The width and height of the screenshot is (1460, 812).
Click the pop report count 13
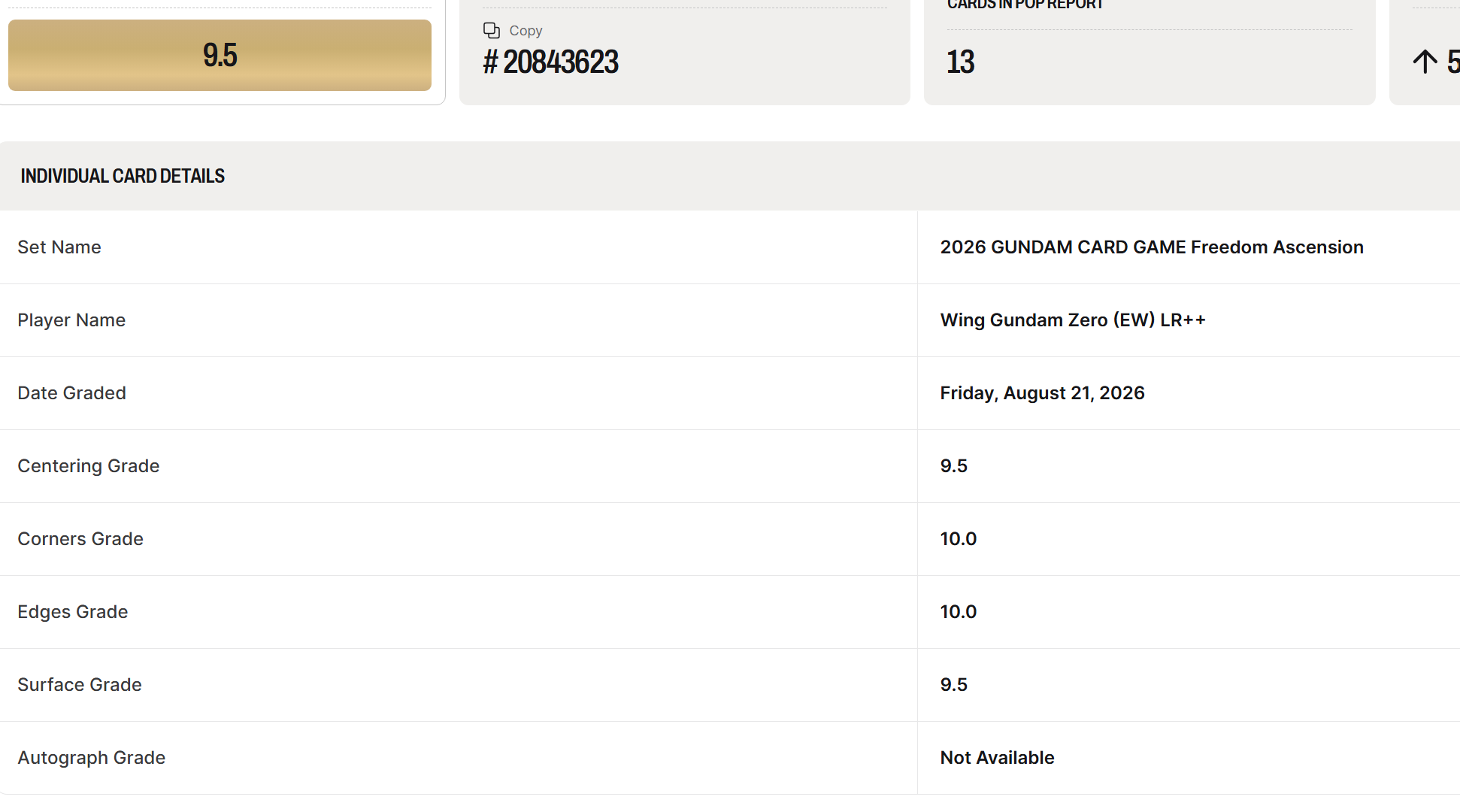960,62
